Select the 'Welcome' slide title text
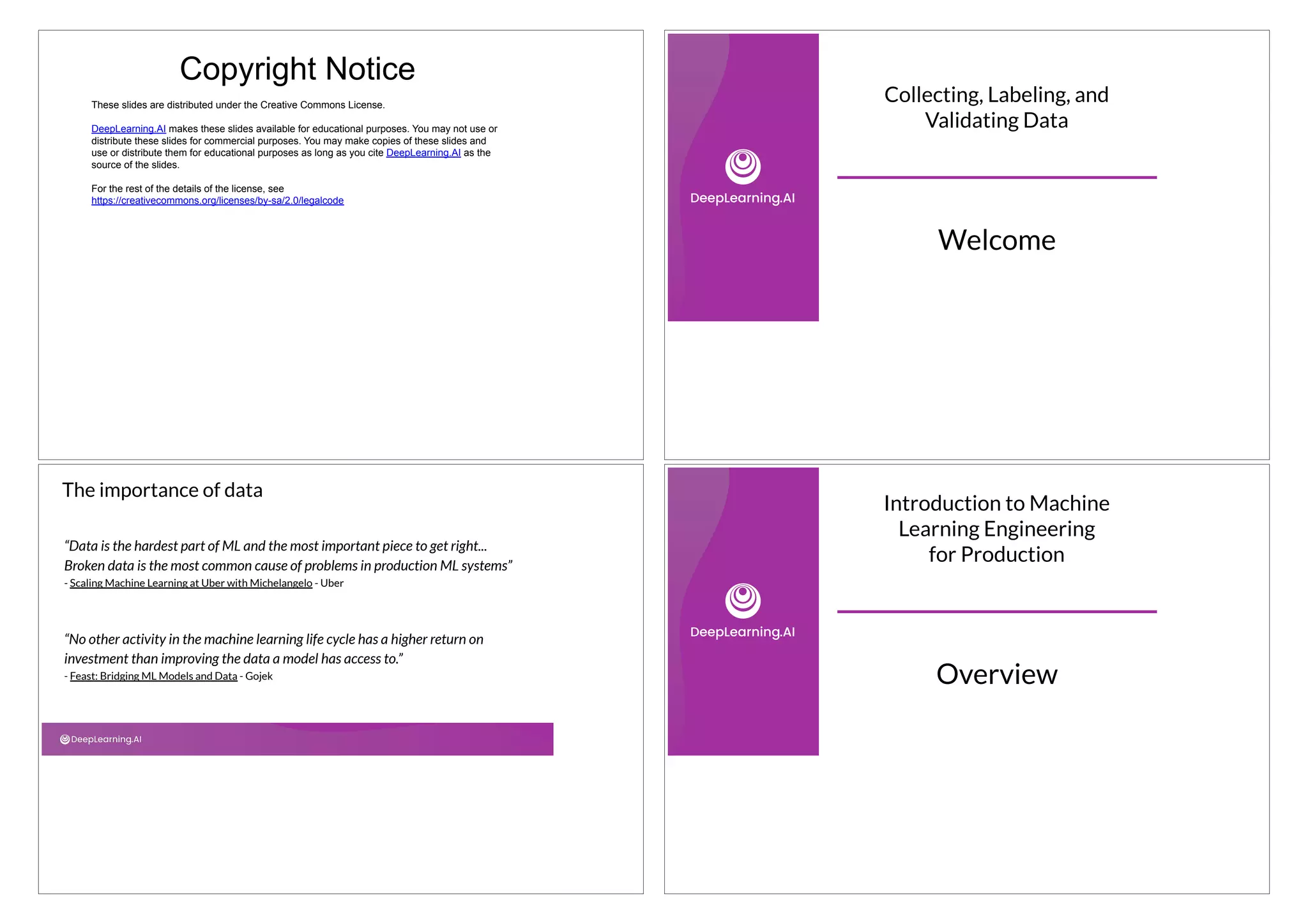This screenshot has width=1308, height=924. [996, 240]
